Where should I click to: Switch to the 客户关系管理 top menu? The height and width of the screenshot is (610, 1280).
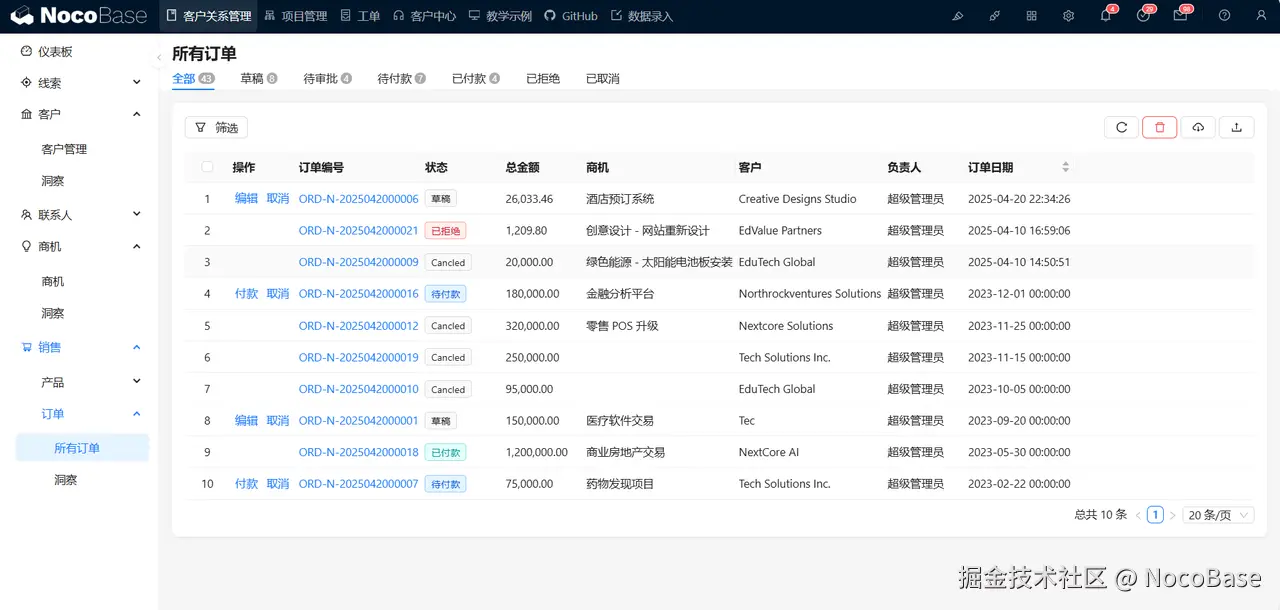(208, 16)
